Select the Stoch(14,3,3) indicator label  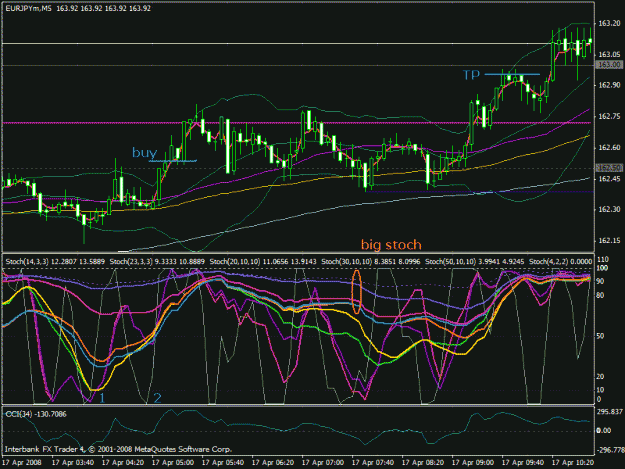55,261
